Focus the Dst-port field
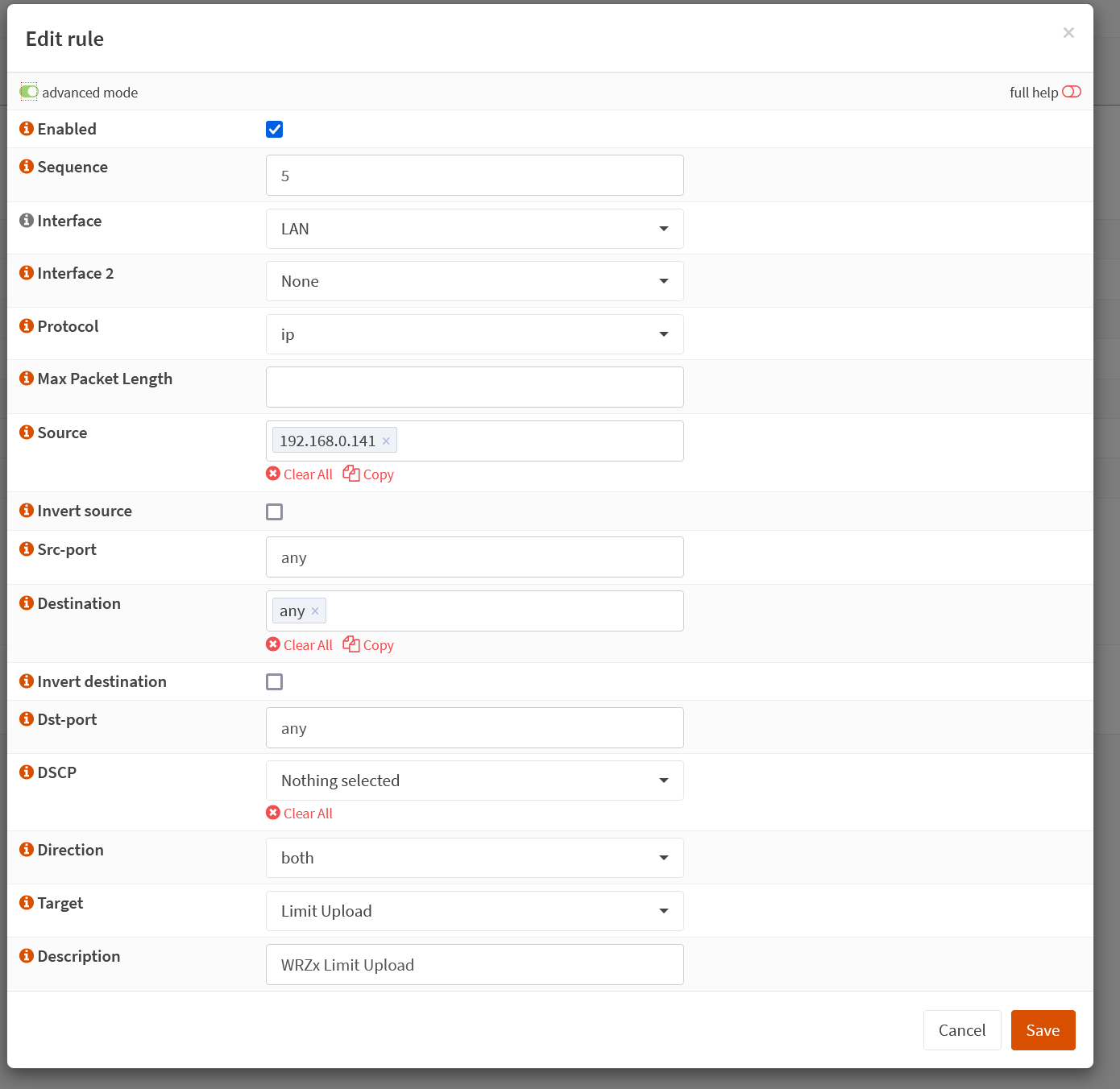Image resolution: width=1120 pixels, height=1089 pixels. [475, 727]
